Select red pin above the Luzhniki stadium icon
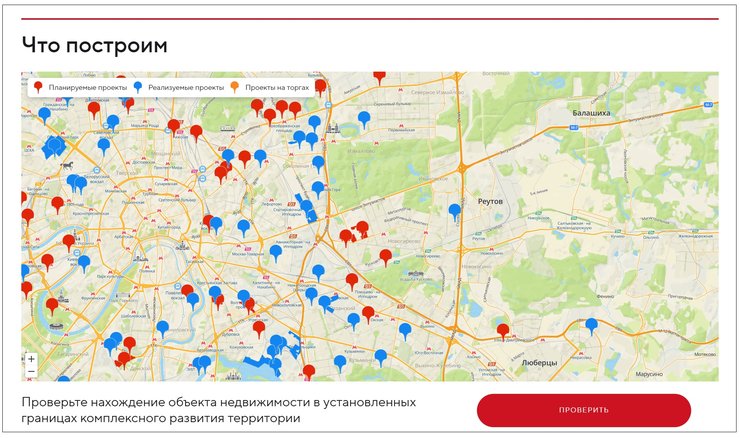 point(52,306)
